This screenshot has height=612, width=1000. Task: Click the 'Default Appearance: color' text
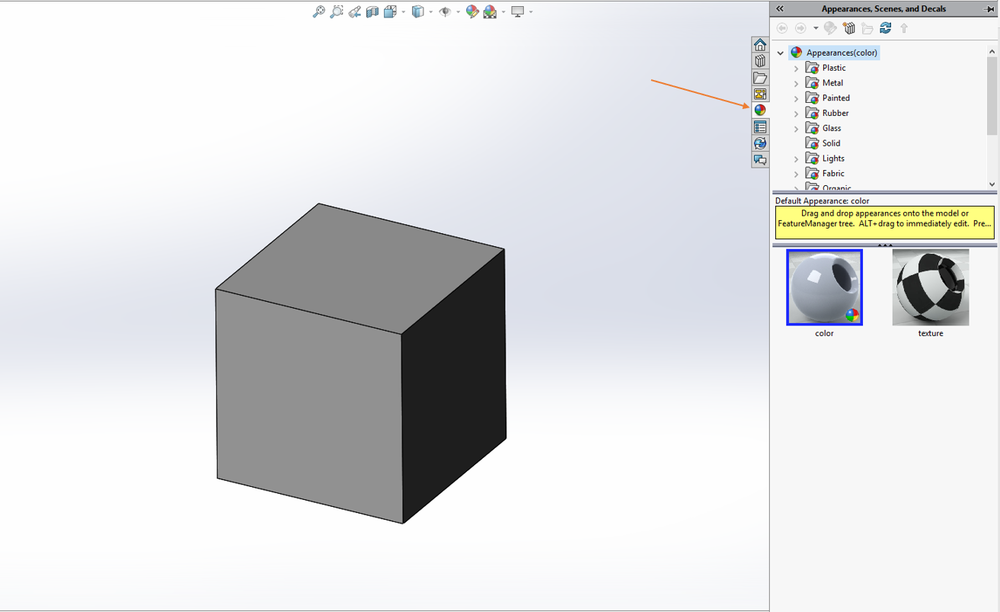click(x=822, y=201)
